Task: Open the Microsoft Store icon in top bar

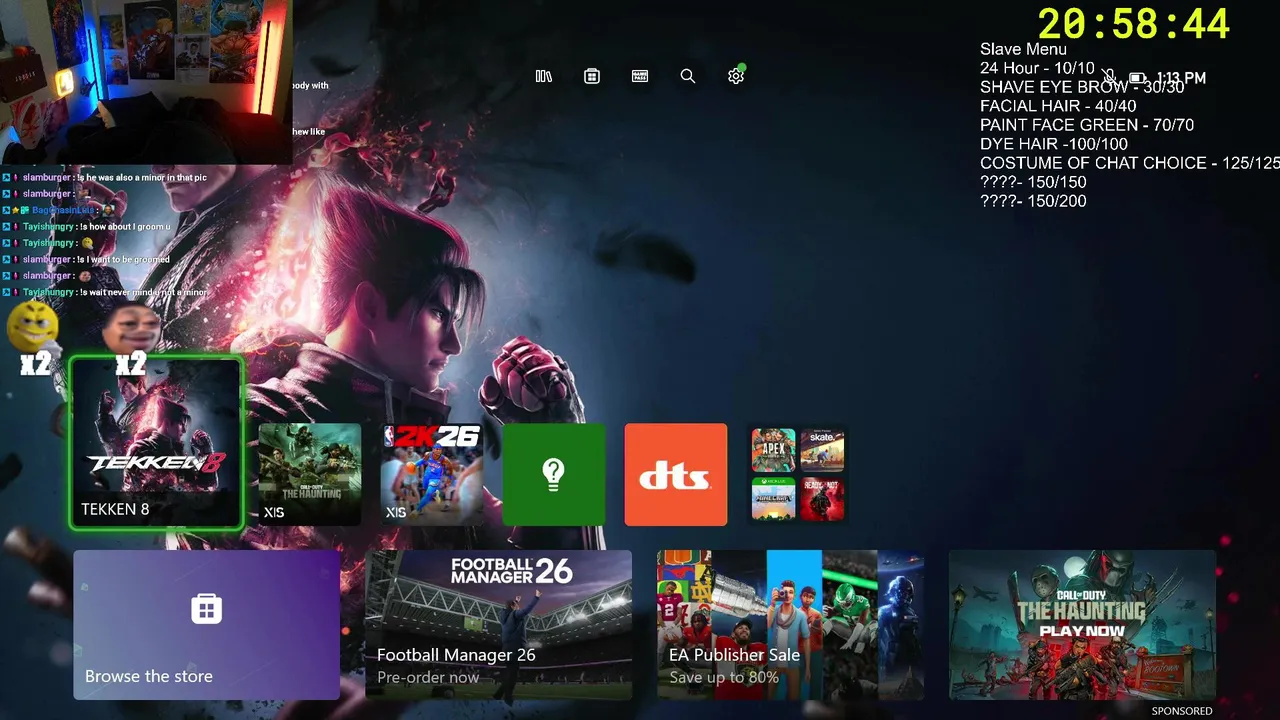Action: coord(592,76)
